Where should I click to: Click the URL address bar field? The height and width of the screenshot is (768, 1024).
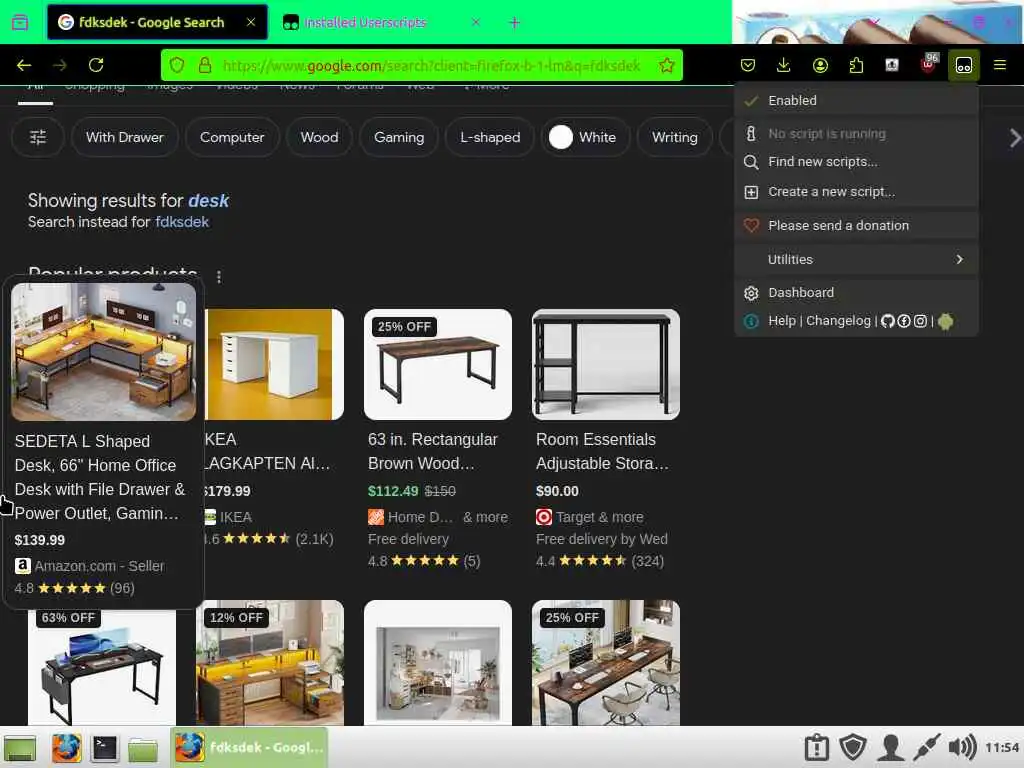click(x=431, y=65)
